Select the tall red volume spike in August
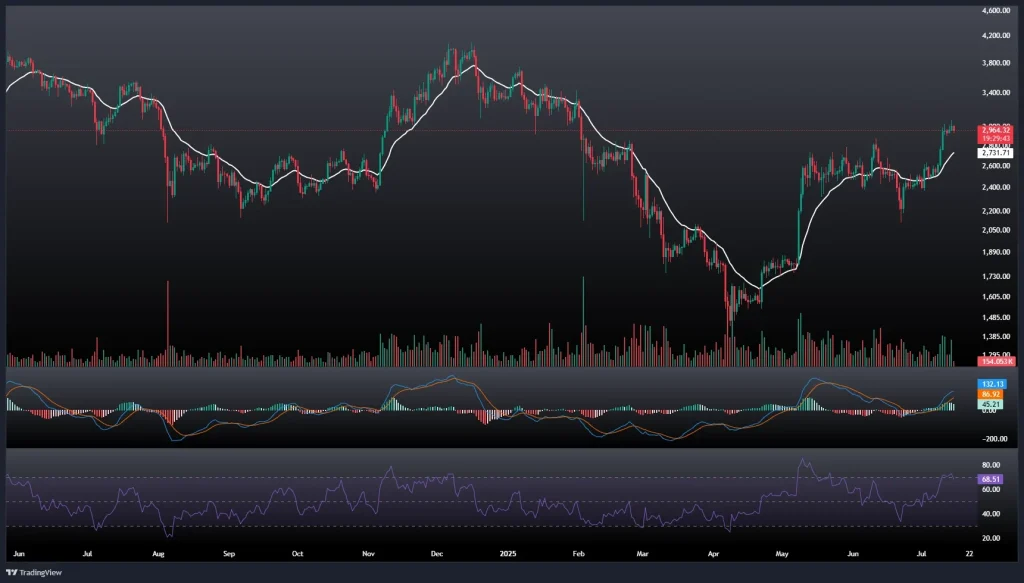The height and width of the screenshot is (583, 1024). point(167,320)
